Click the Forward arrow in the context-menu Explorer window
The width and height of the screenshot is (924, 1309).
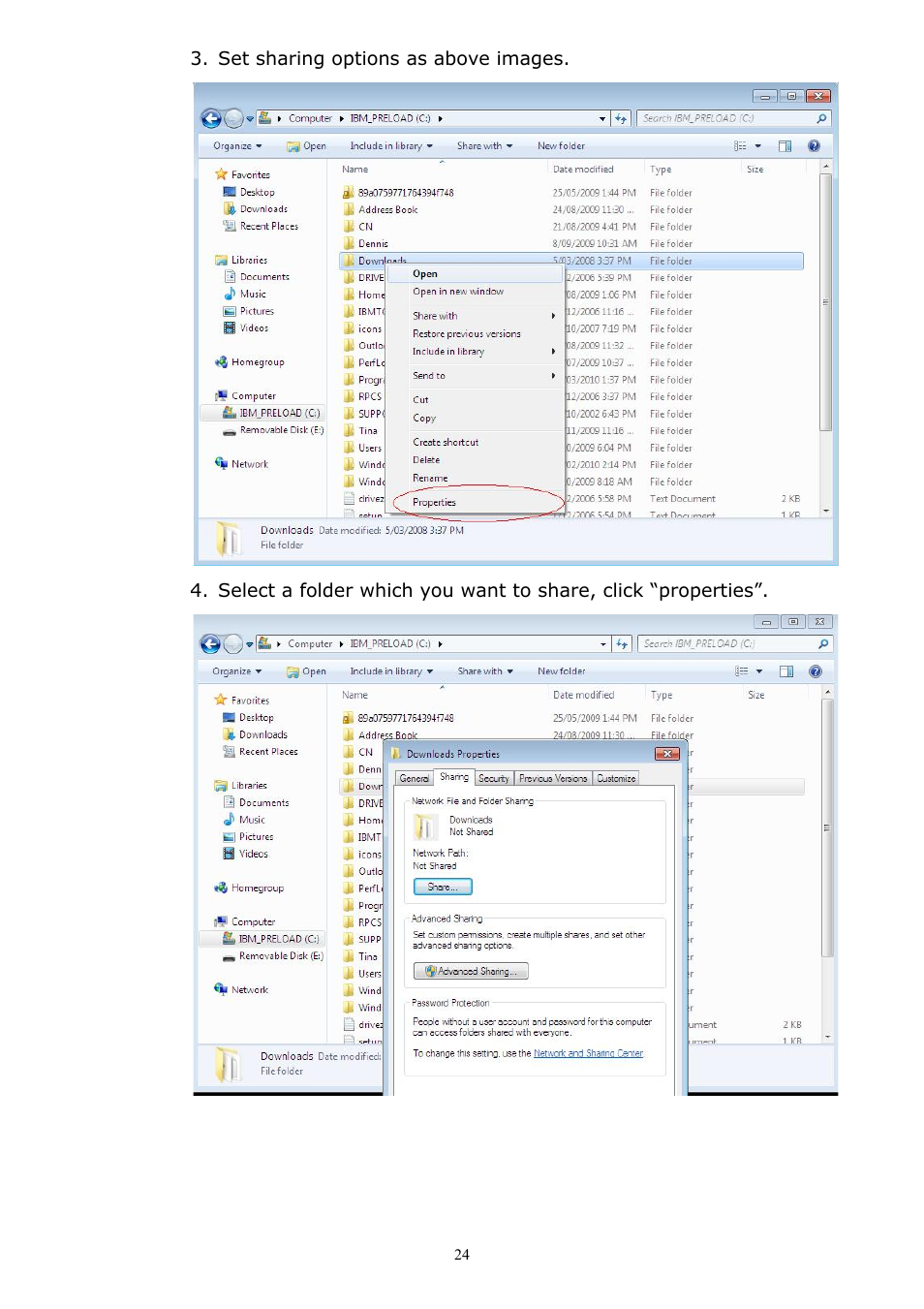pyautogui.click(x=233, y=118)
